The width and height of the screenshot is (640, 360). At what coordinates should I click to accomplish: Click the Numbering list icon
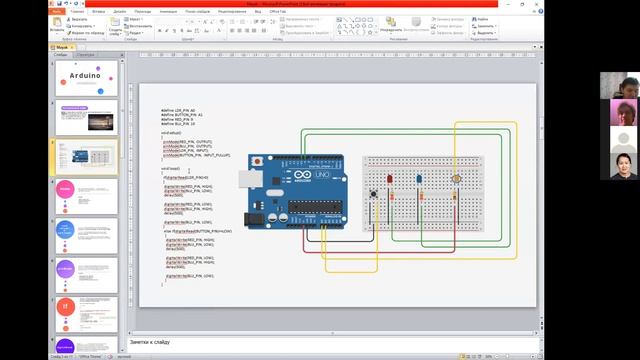pos(242,22)
